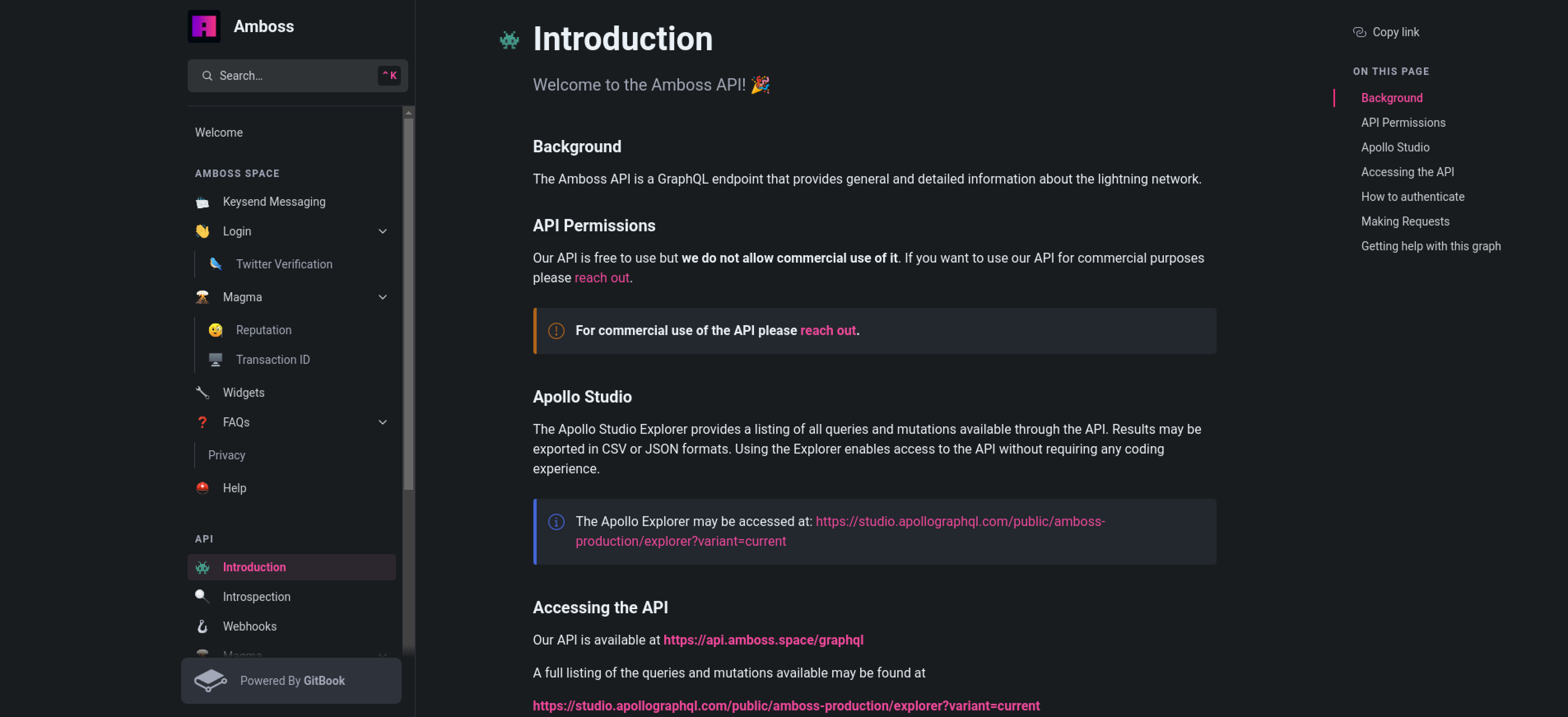
Task: Click the Keysend Messaging envelope icon
Action: pyautogui.click(x=203, y=202)
